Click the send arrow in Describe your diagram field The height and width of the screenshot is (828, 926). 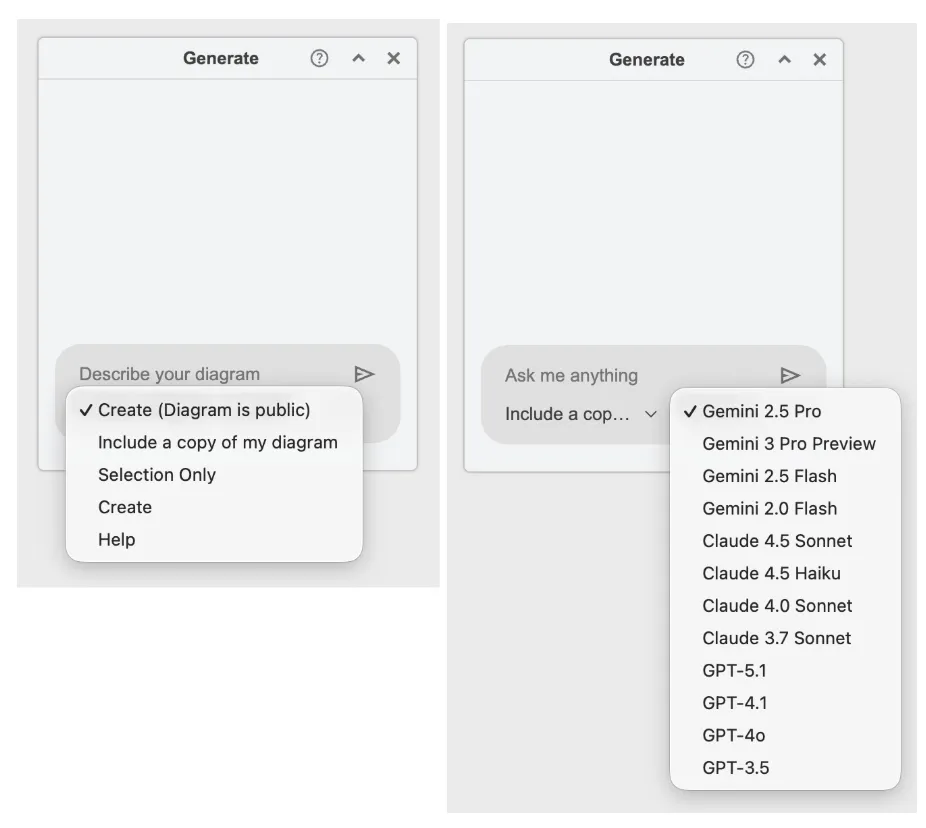coord(364,373)
